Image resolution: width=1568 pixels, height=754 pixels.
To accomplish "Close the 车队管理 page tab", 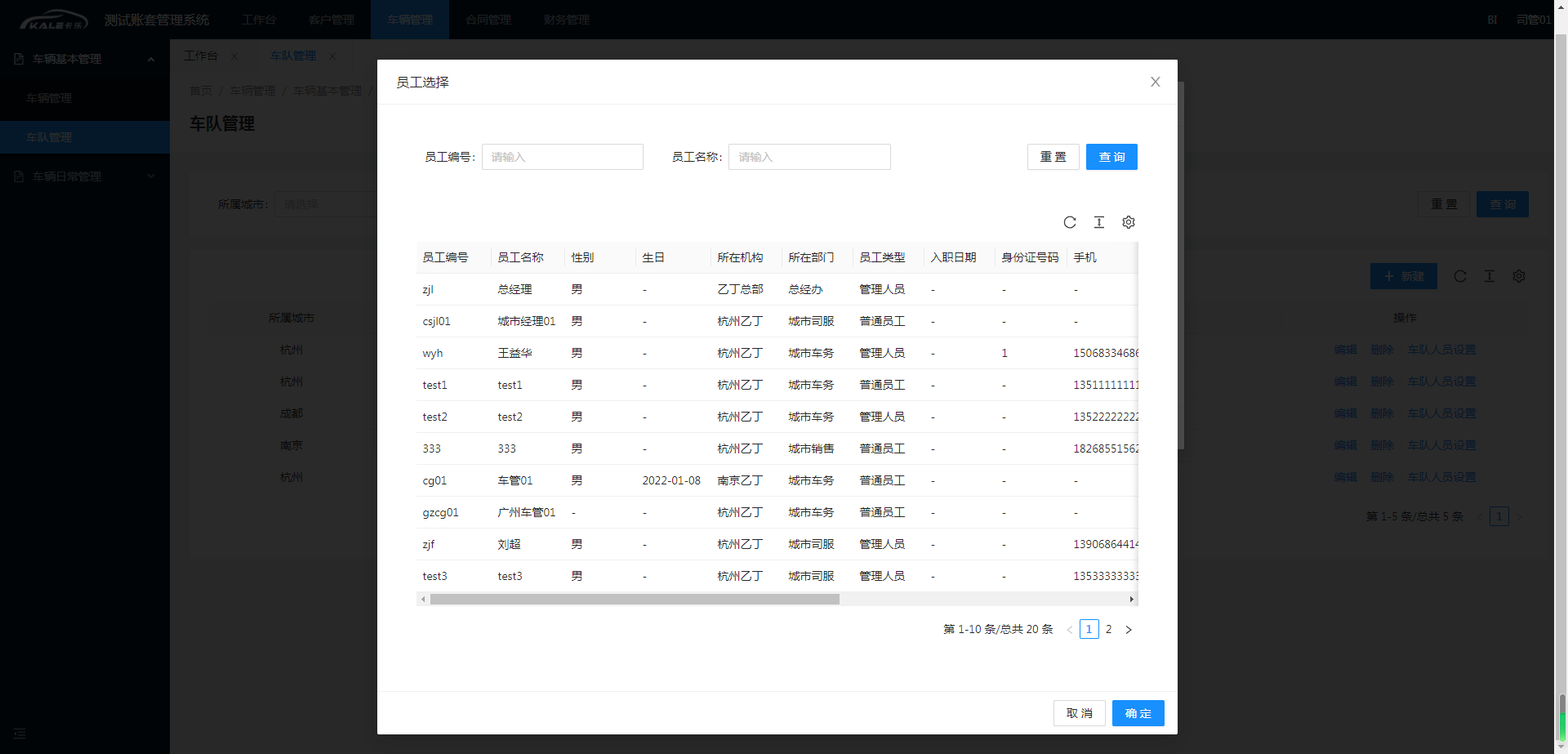I will 332,56.
